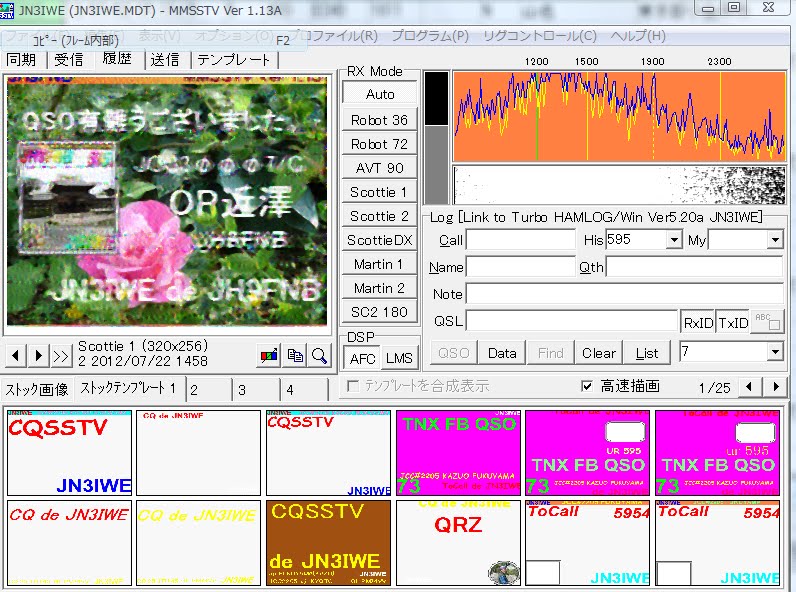Image resolution: width=796 pixels, height=592 pixels.
Task: Select Scottie 2 RX mode
Action: coord(380,216)
